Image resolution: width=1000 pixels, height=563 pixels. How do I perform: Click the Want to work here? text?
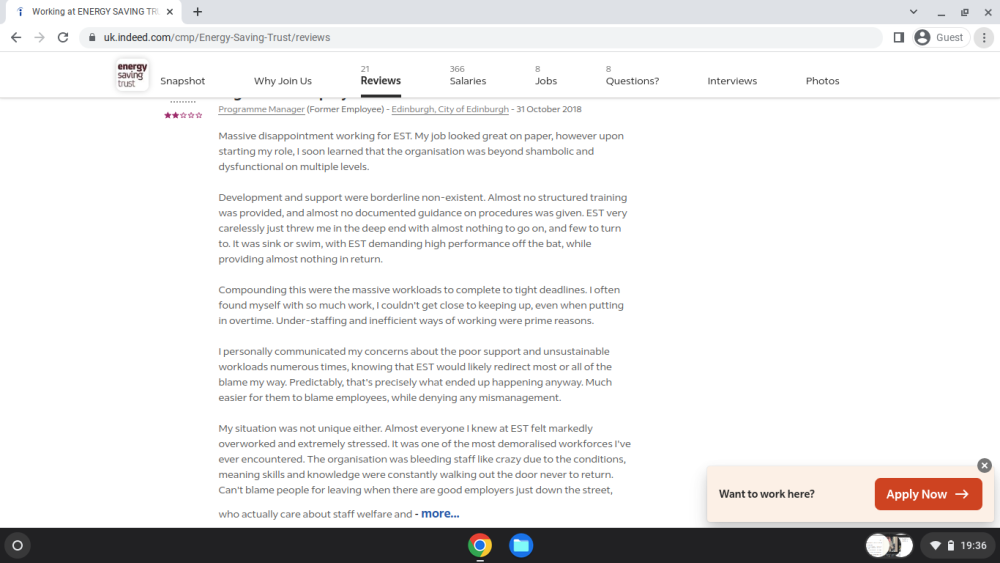click(766, 494)
